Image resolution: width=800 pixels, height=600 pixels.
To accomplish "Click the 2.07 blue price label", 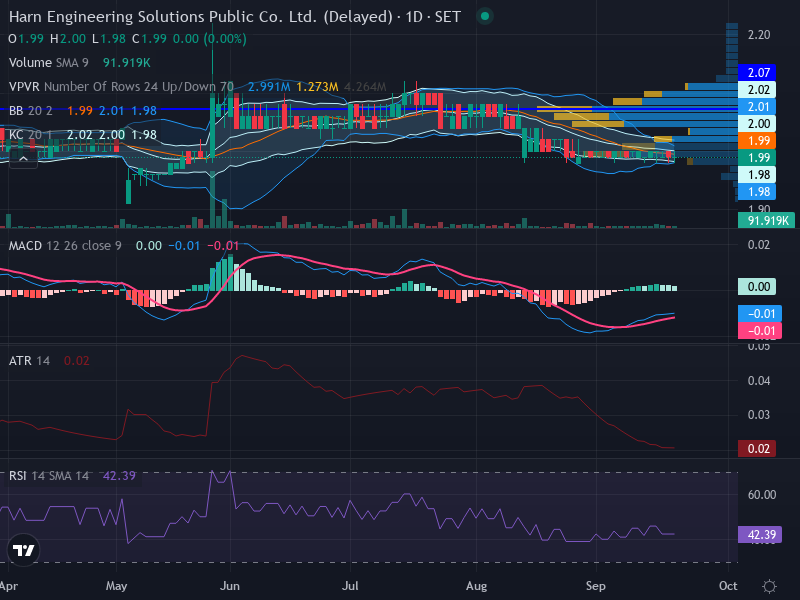I will pos(757,72).
